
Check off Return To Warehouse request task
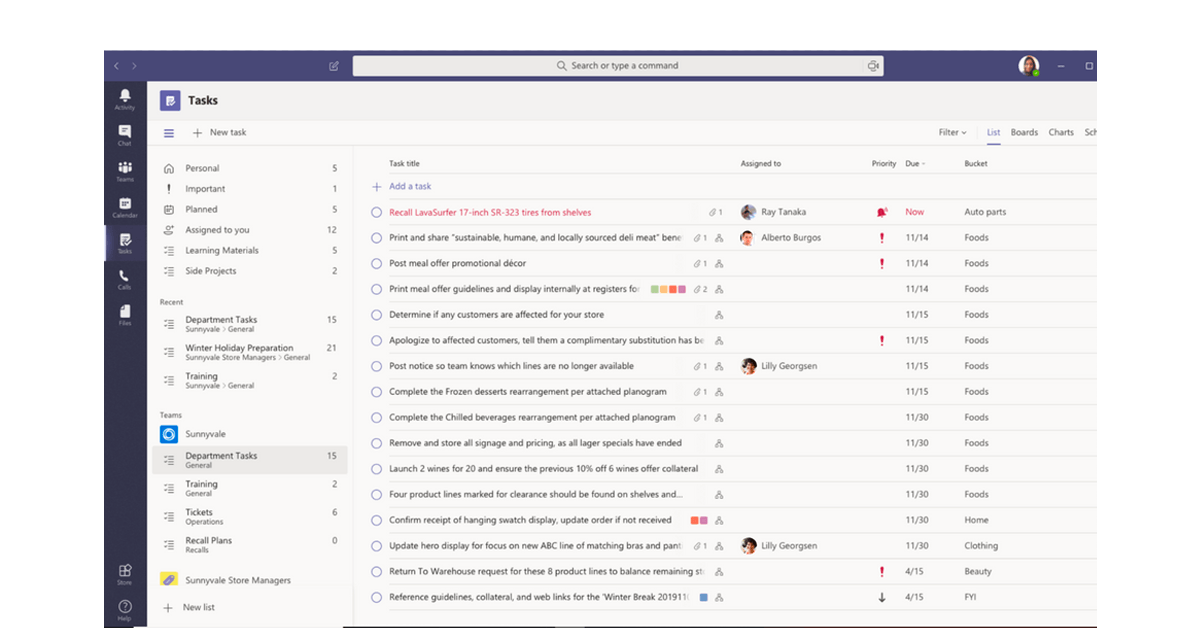coord(376,572)
